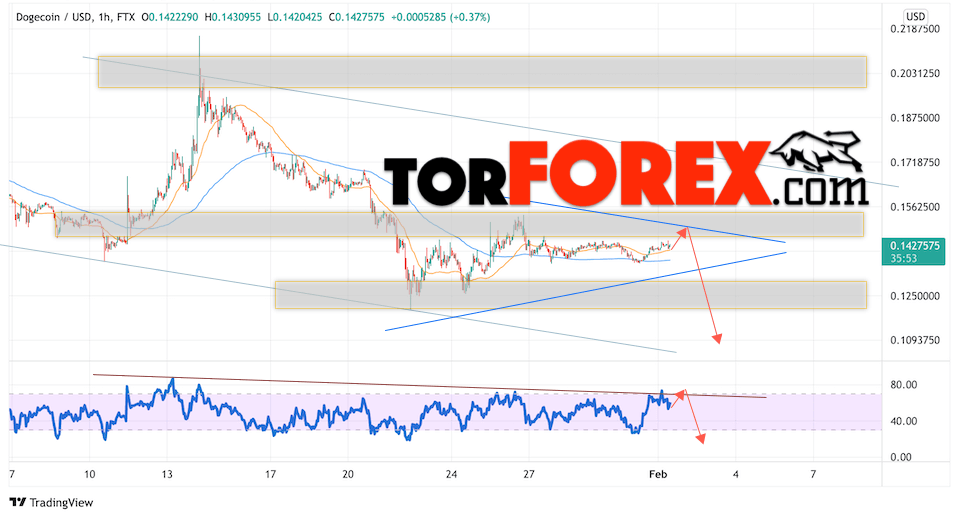
Task: Click RSI axis label 80.00
Action: [903, 385]
